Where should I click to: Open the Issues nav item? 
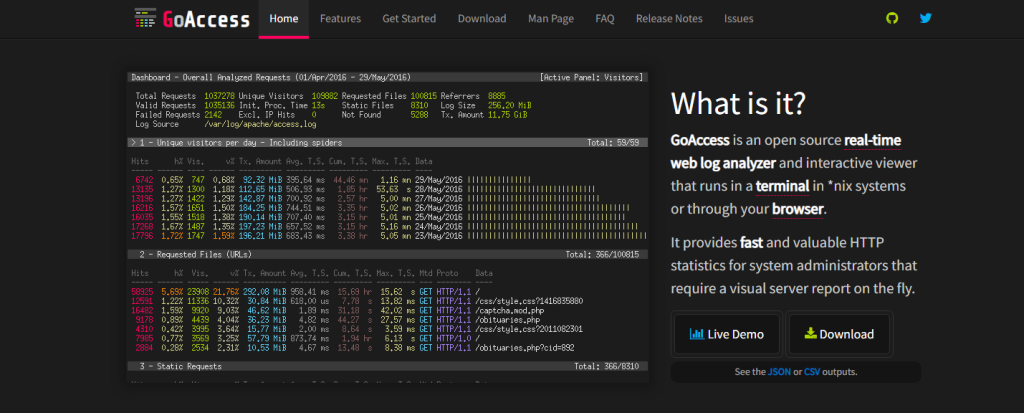click(739, 19)
